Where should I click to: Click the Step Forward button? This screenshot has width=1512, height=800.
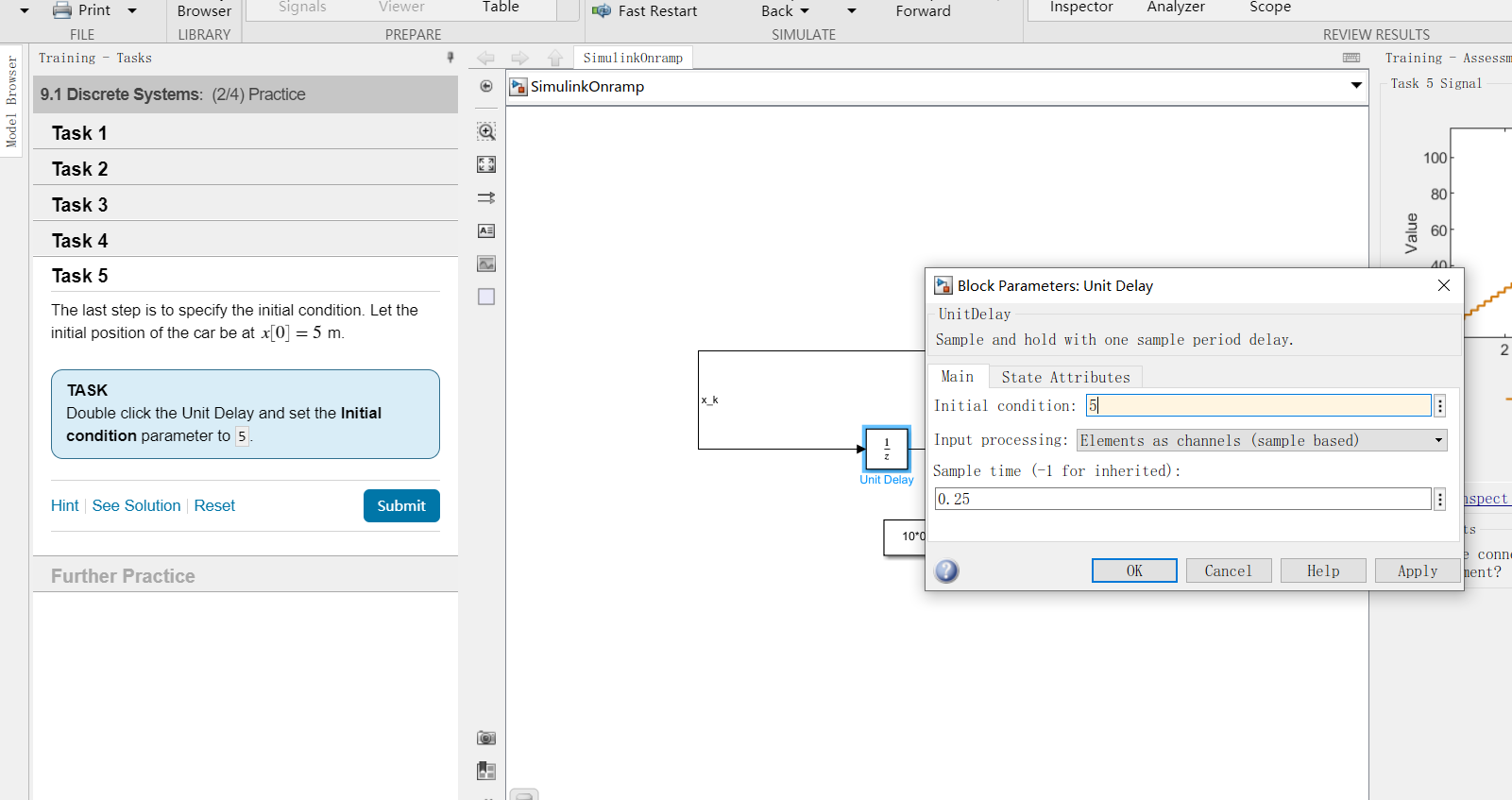click(x=923, y=11)
